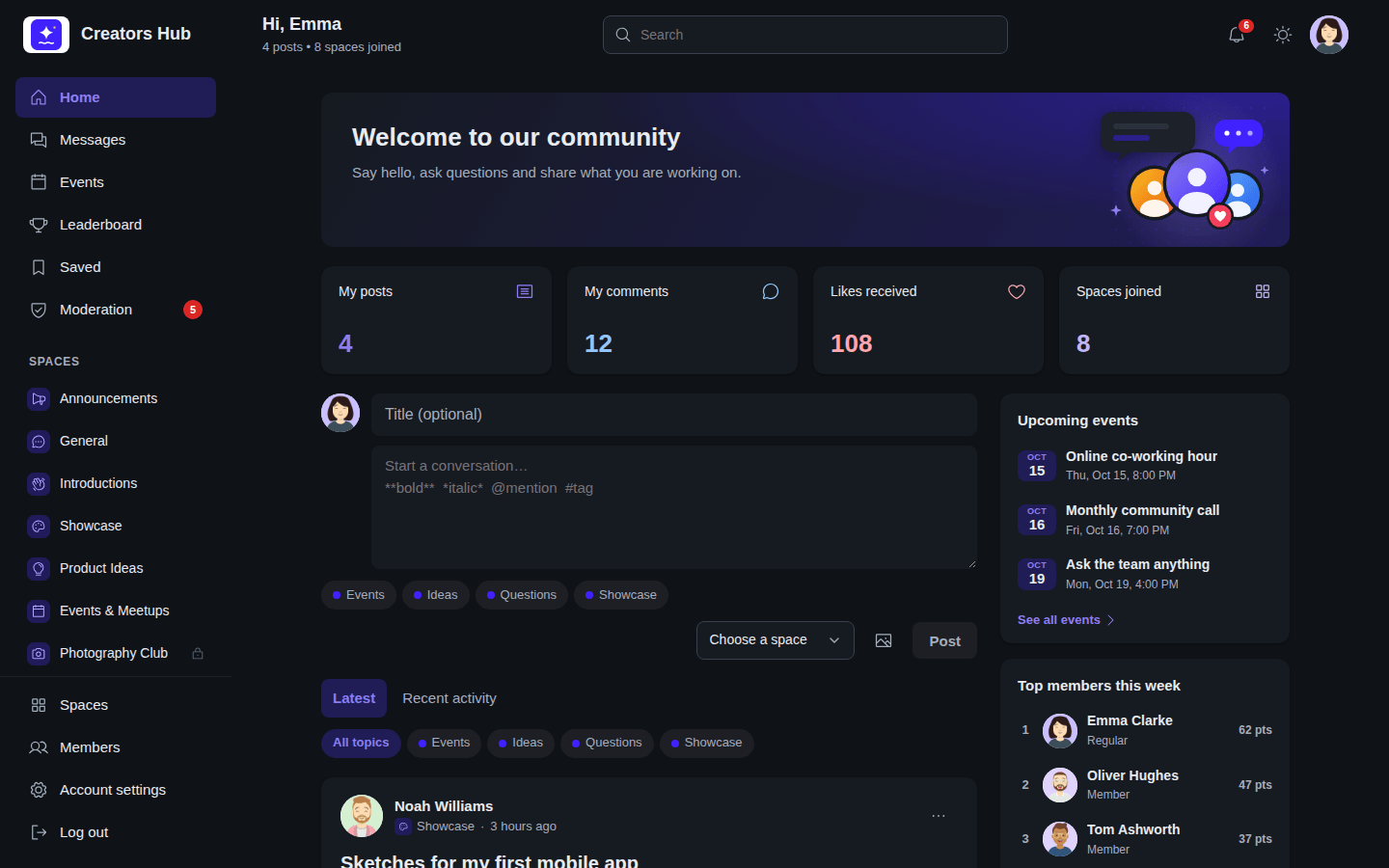The height and width of the screenshot is (868, 1389).
Task: Open the Product Ideas bulb icon
Action: tap(39, 568)
